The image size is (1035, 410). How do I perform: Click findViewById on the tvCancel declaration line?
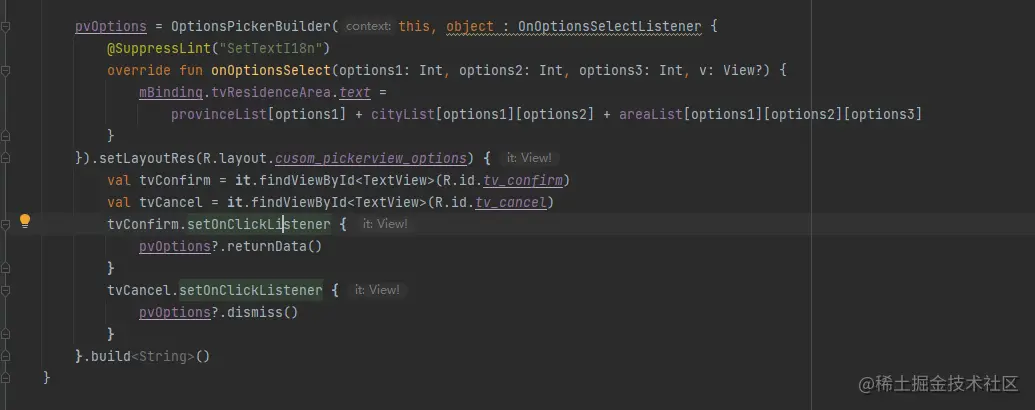[x=299, y=202]
